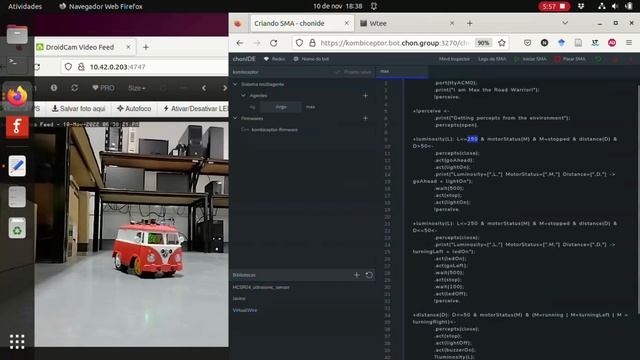
Task: Trigger Autofoco on DroidCam
Action: click(x=134, y=109)
